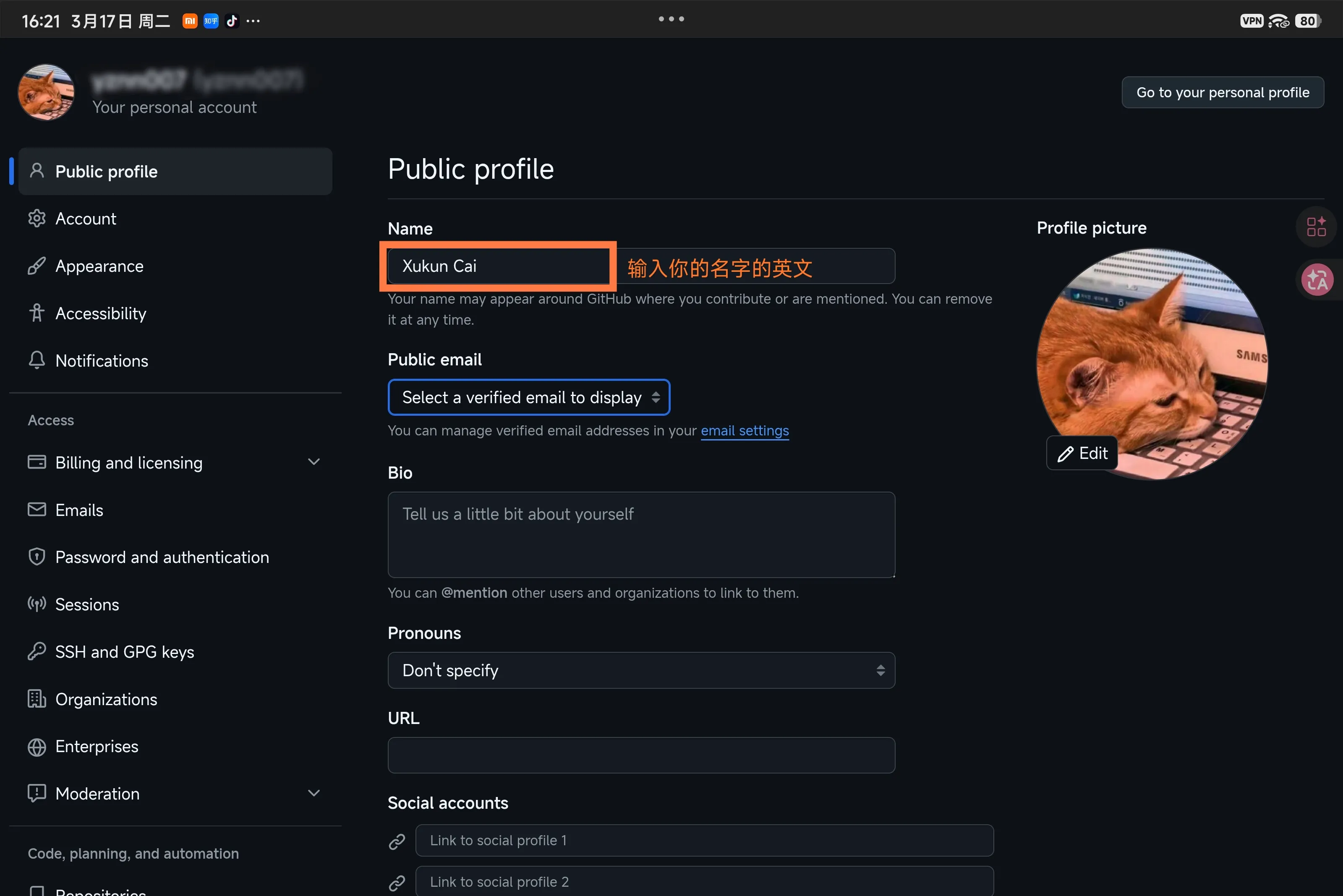The width and height of the screenshot is (1343, 896).
Task: Click the small account avatar at top left
Action: 46,92
